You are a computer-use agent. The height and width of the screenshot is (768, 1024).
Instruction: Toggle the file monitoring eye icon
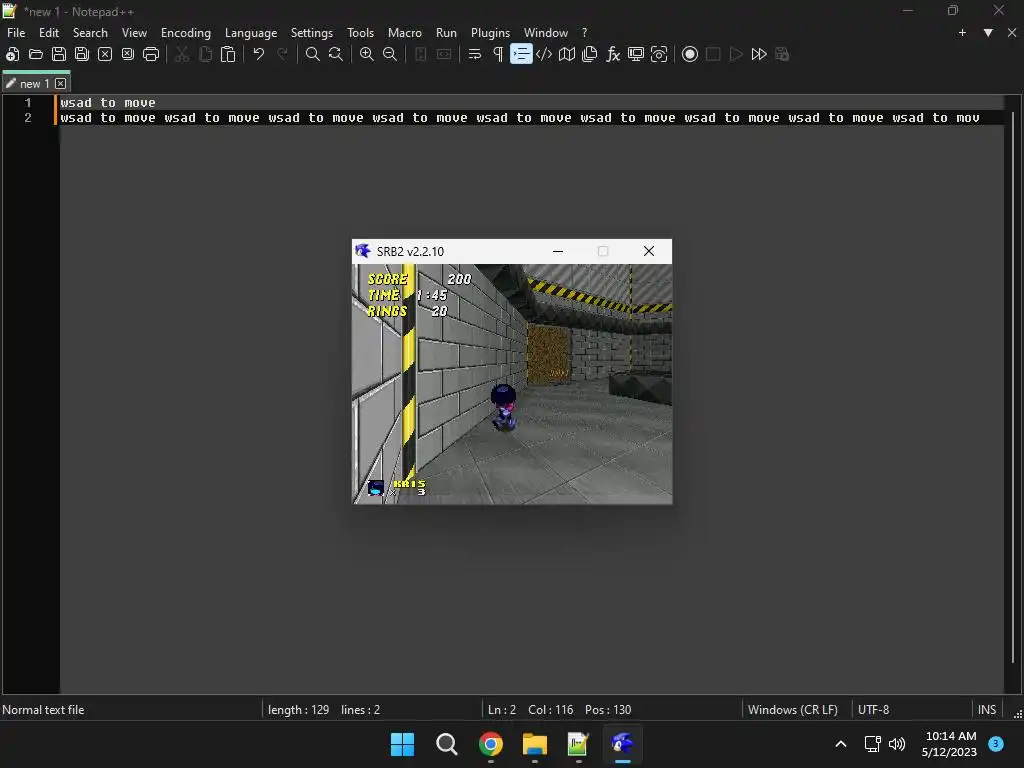pyautogui.click(x=659, y=54)
